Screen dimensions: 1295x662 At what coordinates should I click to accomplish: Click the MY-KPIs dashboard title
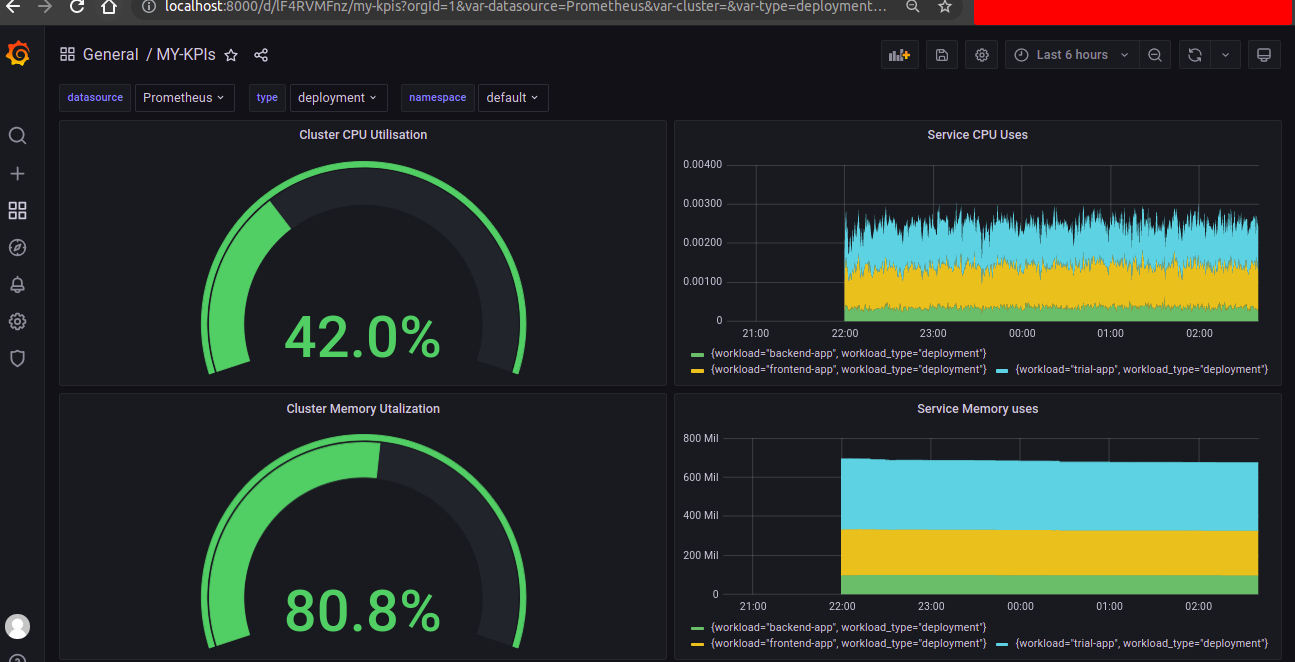(x=186, y=55)
